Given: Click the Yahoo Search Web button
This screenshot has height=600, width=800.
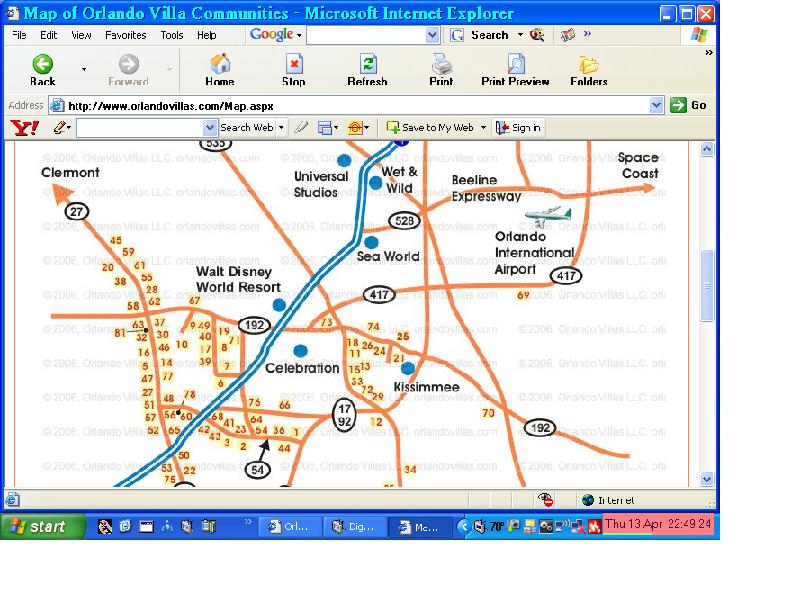Looking at the screenshot, I should pyautogui.click(x=247, y=128).
